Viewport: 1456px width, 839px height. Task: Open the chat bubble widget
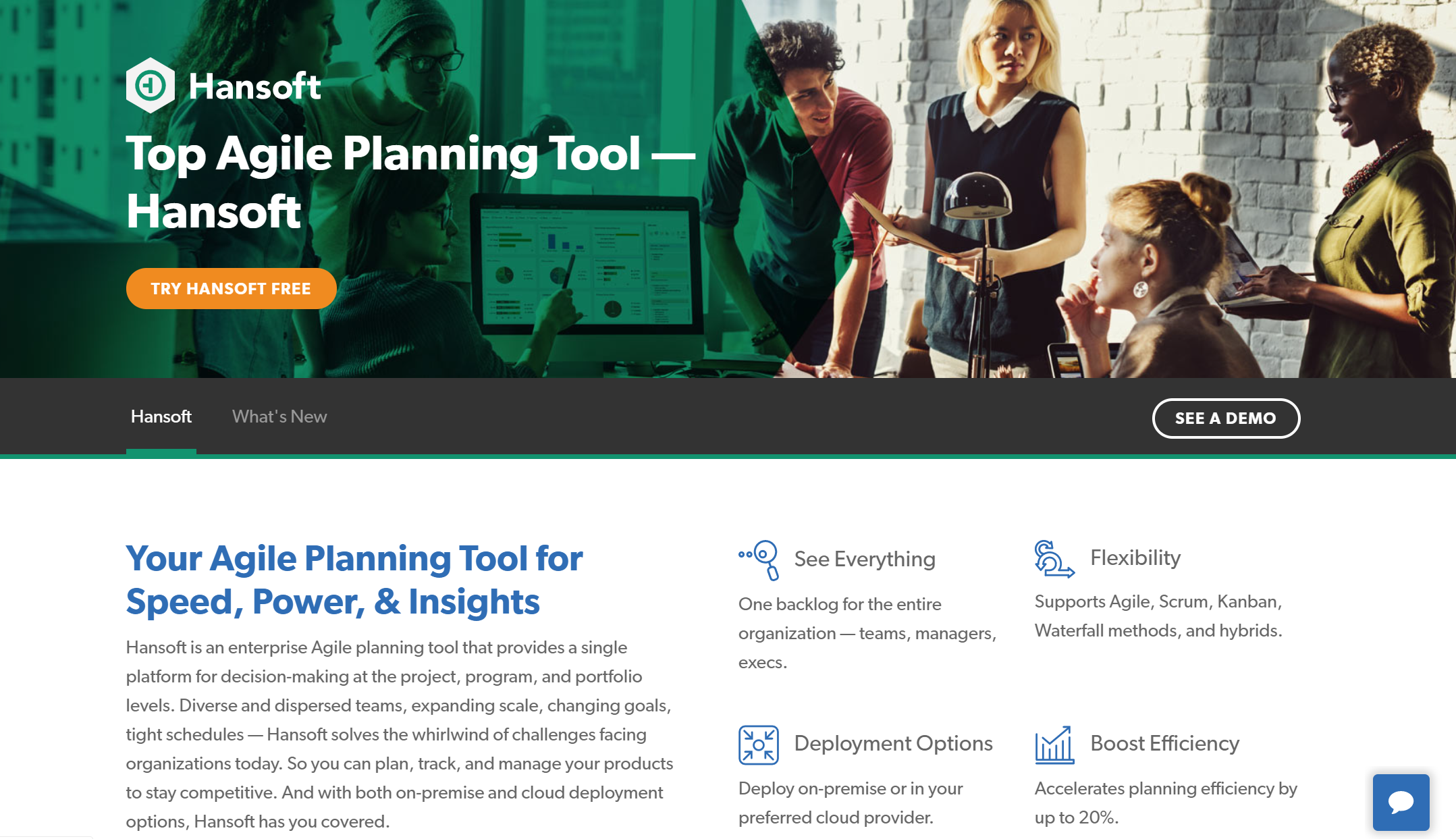coord(1401,802)
